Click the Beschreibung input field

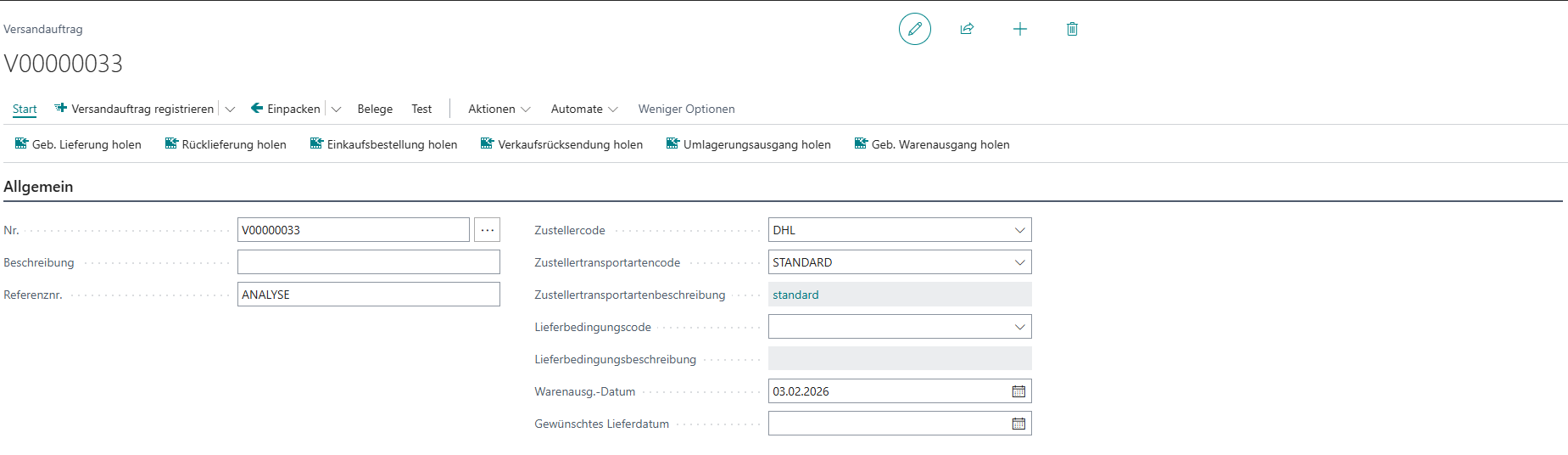coord(369,262)
